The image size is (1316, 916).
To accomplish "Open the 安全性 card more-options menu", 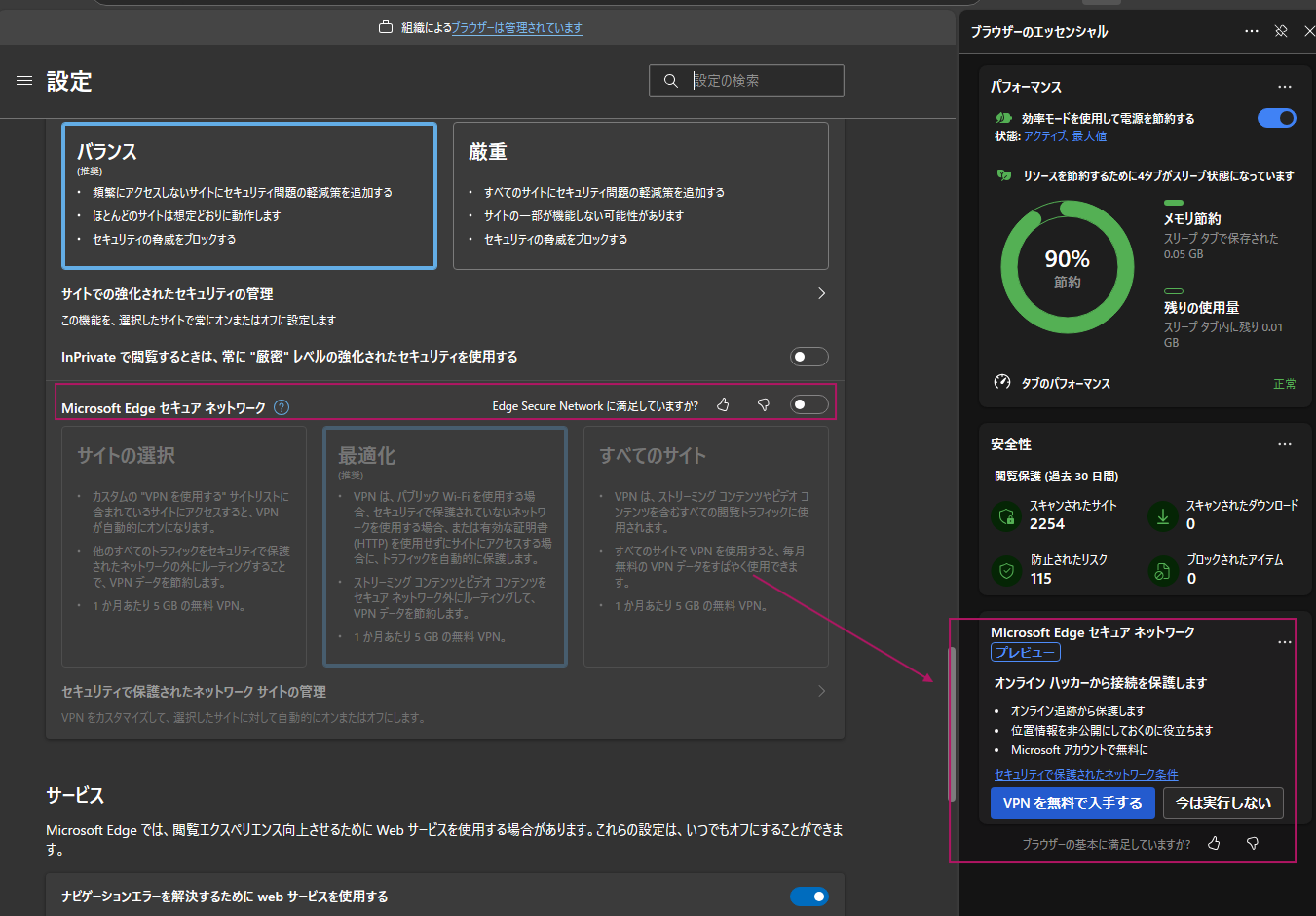I will point(1285,444).
